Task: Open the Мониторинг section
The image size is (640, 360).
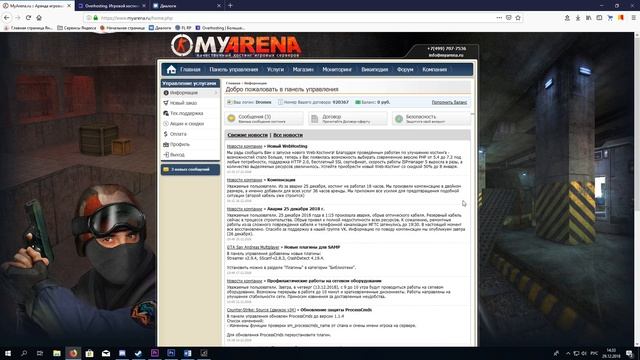Action: 337,69
